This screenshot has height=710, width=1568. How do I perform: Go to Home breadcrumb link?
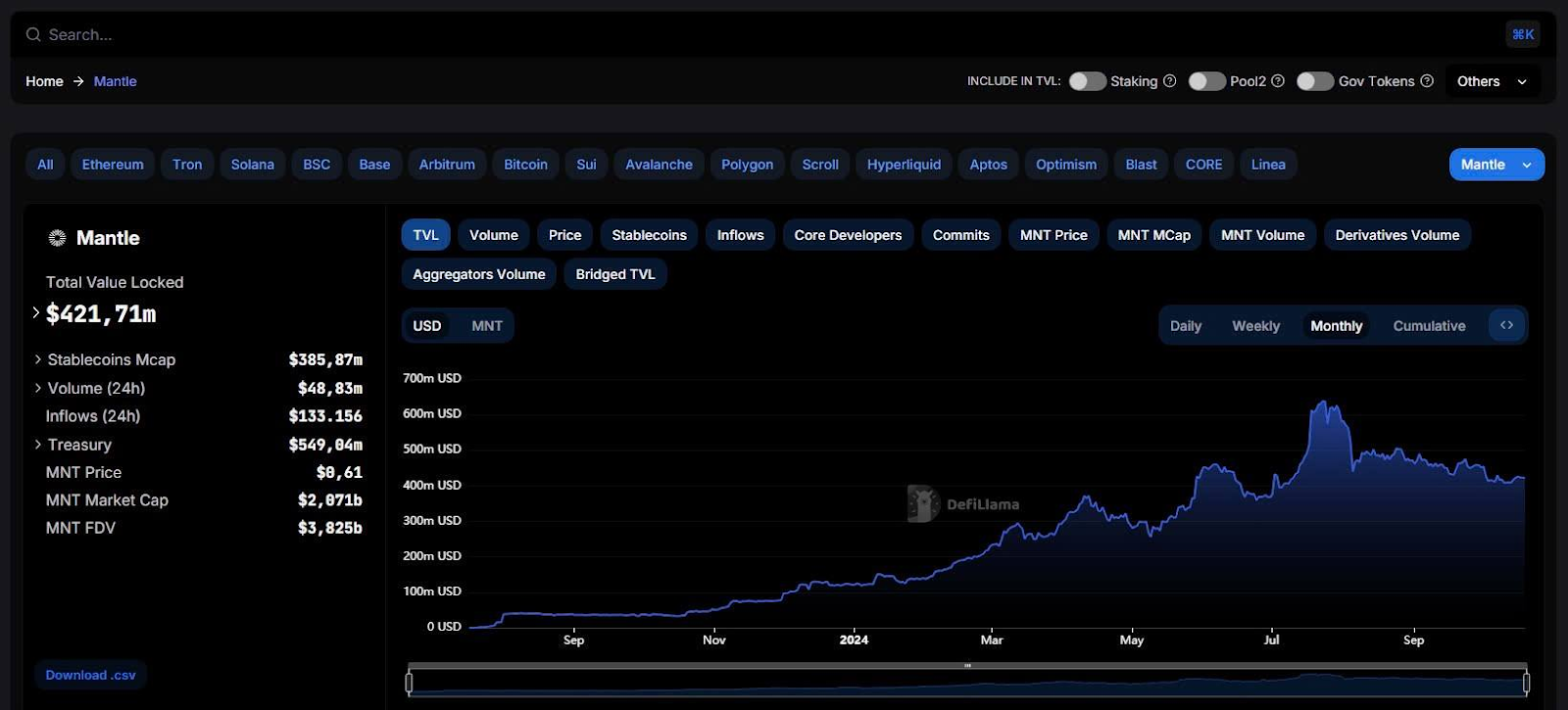point(44,81)
